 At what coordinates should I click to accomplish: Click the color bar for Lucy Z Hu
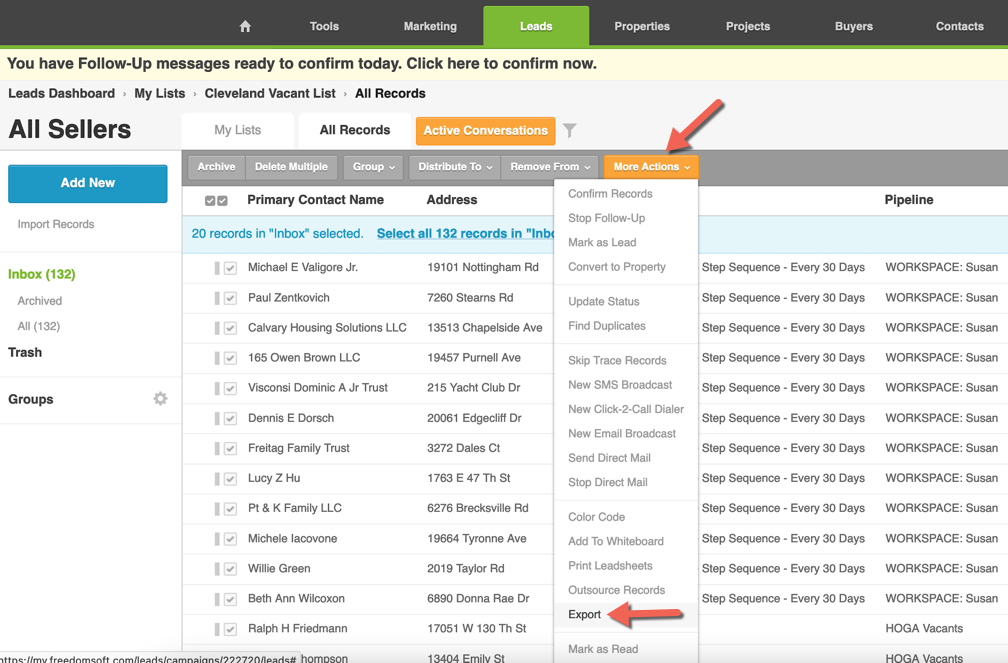pyautogui.click(x=217, y=479)
